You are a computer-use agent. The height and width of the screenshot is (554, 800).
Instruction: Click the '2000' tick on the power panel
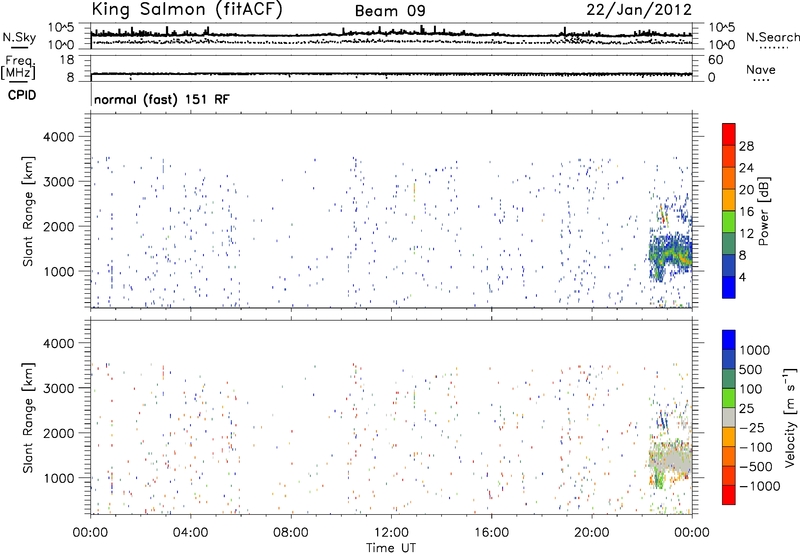click(59, 227)
